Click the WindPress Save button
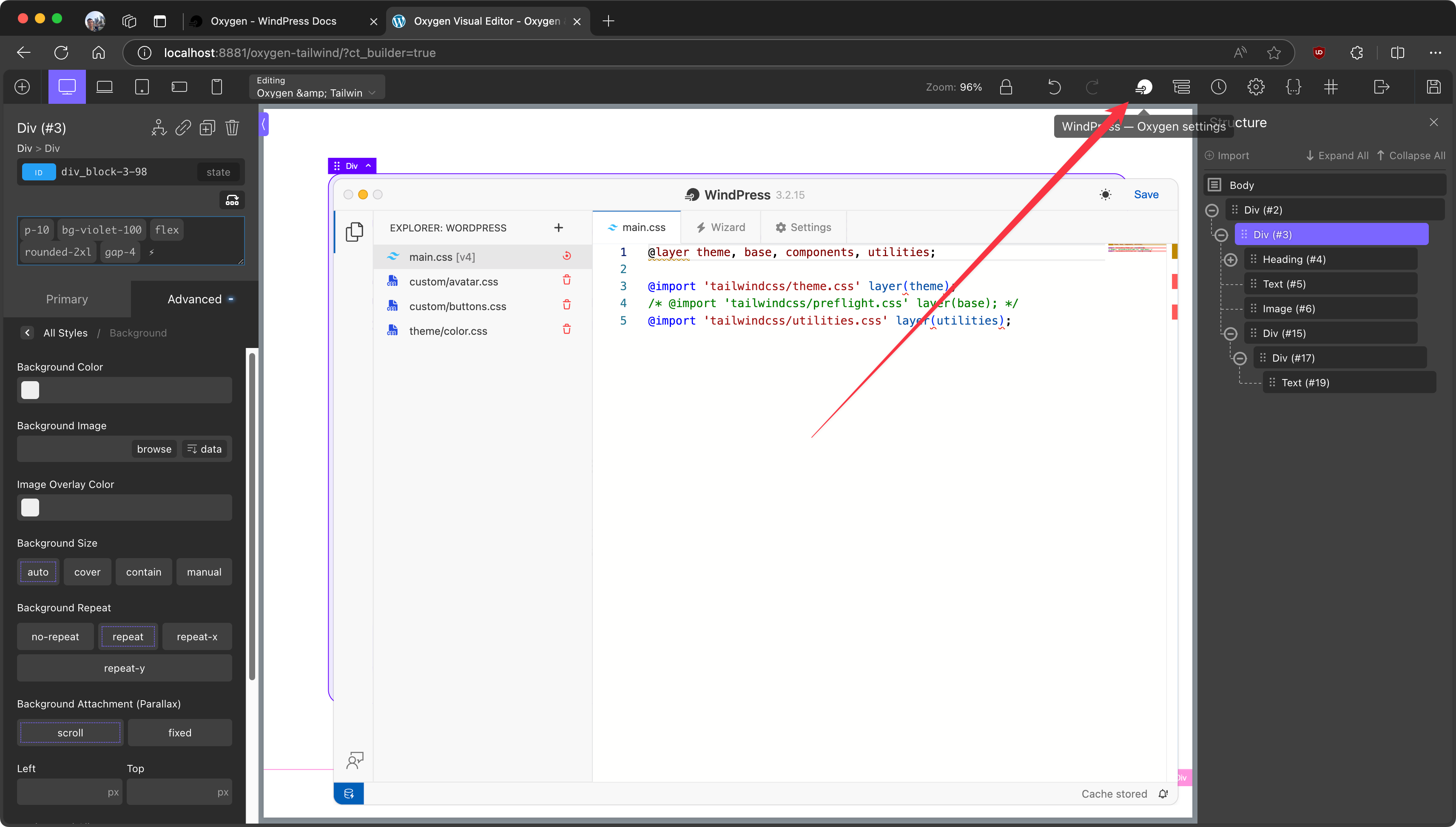Viewport: 1456px width, 827px height. (x=1146, y=195)
